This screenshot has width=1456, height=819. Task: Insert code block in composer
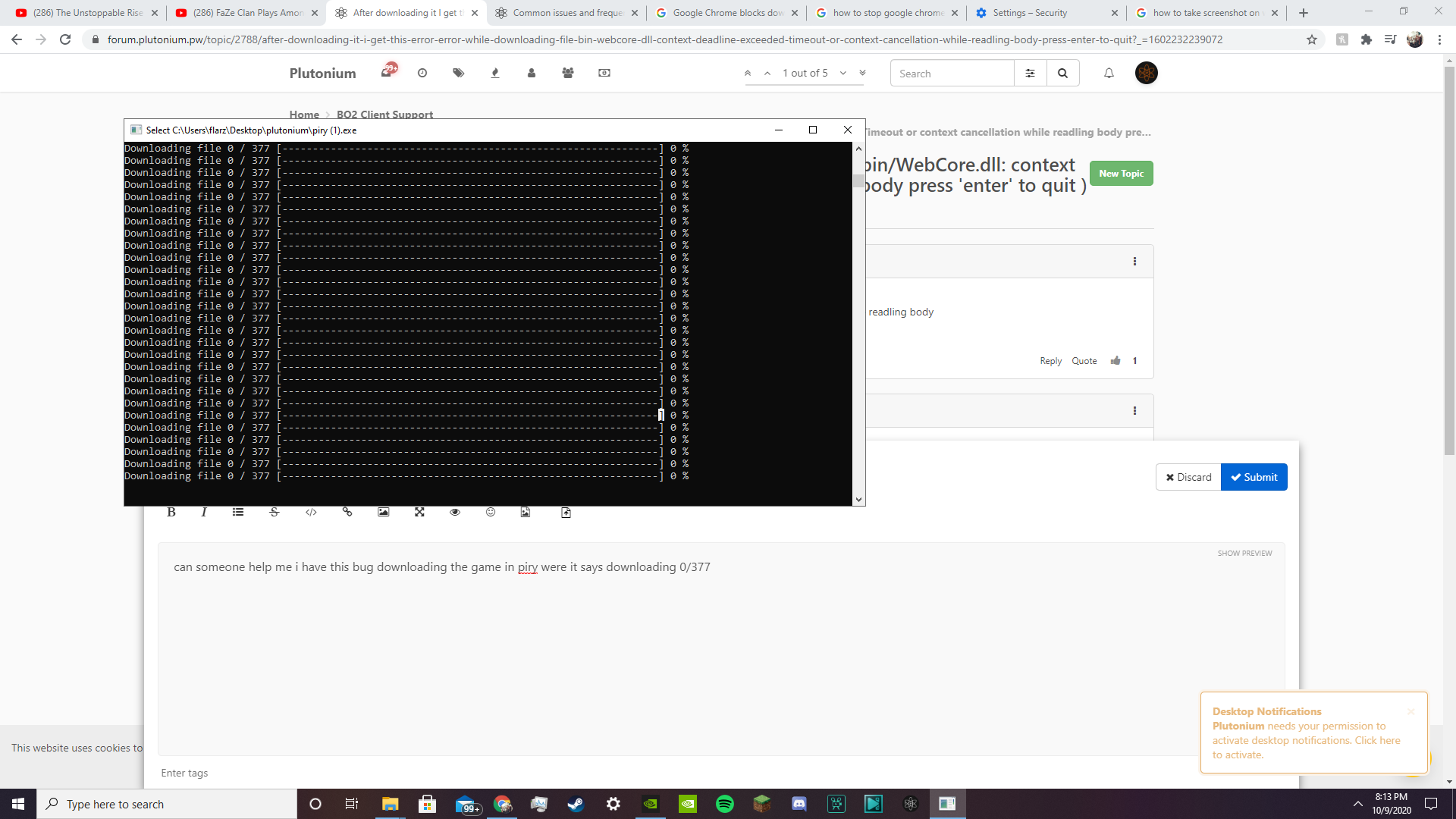click(311, 513)
